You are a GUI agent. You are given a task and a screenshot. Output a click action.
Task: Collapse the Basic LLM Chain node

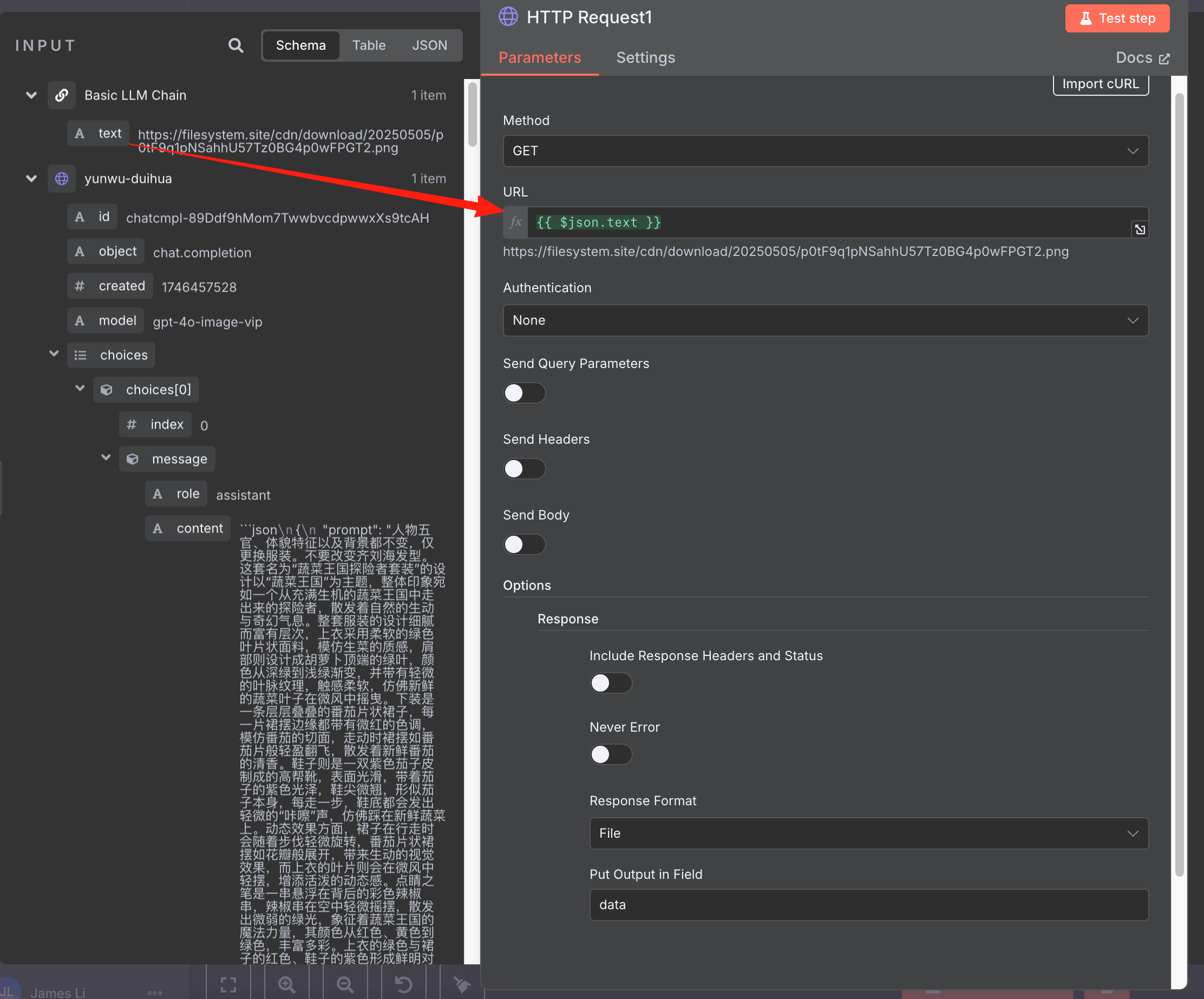(x=31, y=95)
